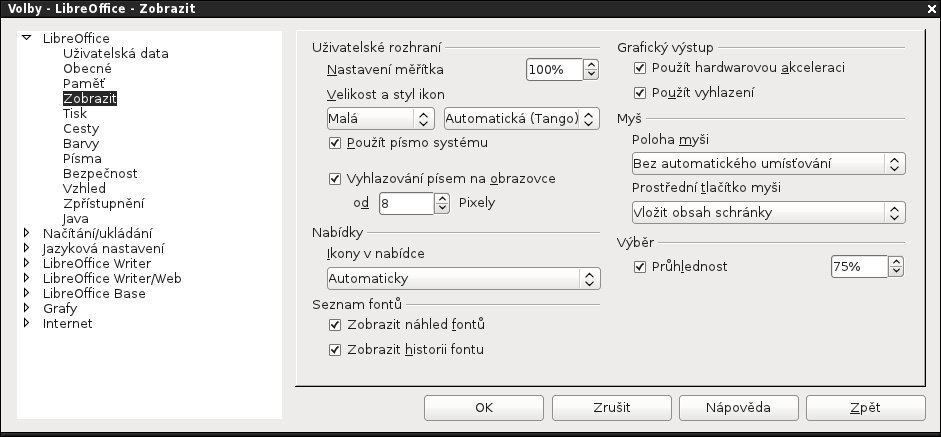The height and width of the screenshot is (437, 941).
Task: Open the Zpřístupnění settings page
Action: point(103,203)
